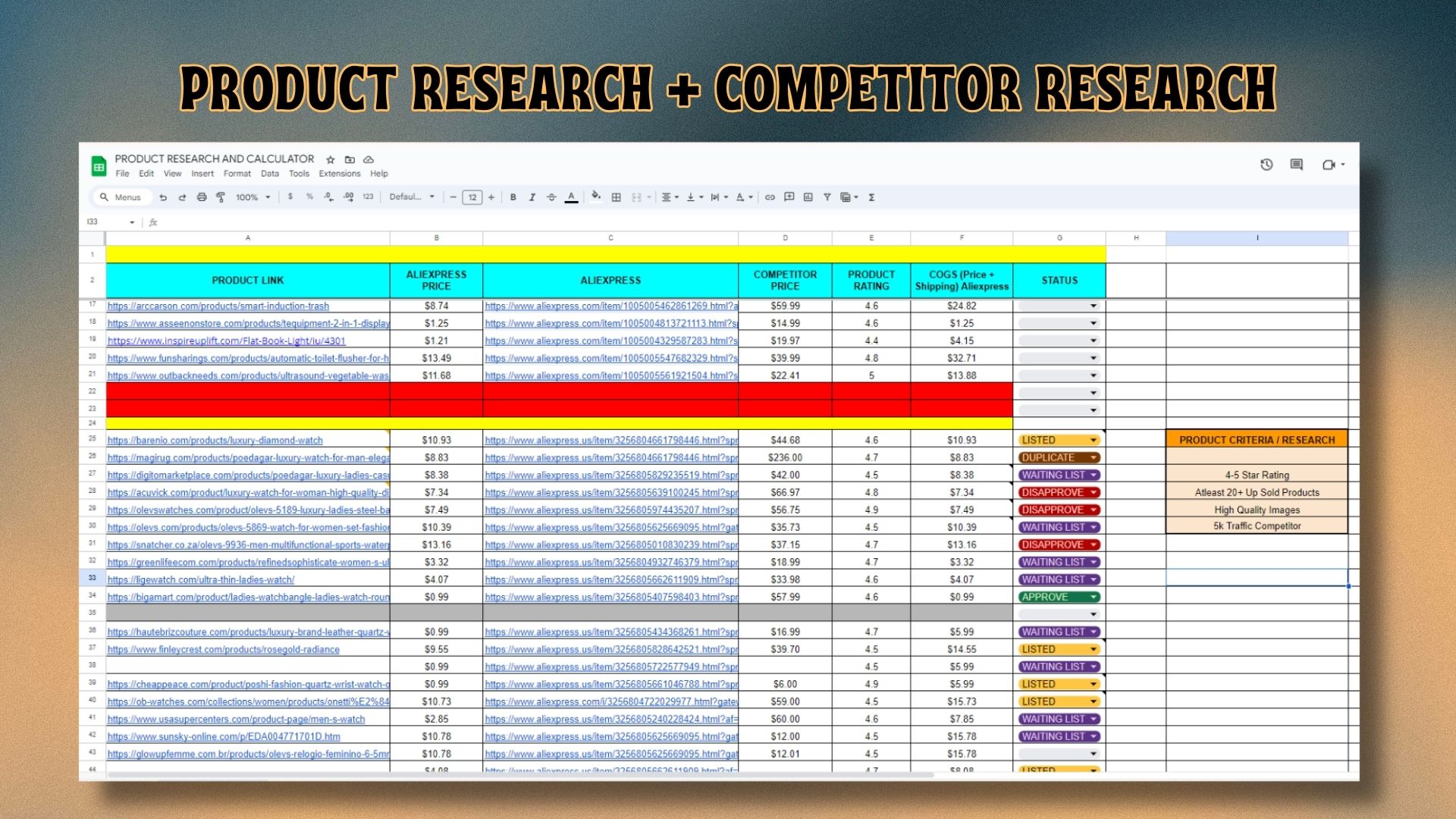Image resolution: width=1456 pixels, height=819 pixels.
Task: Open the Format menu
Action: 237,174
